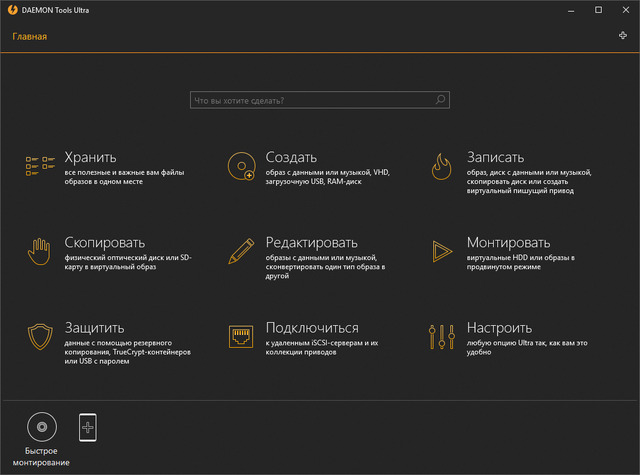Click the magnifier icon in search box
This screenshot has width=640, height=475.
(440, 100)
